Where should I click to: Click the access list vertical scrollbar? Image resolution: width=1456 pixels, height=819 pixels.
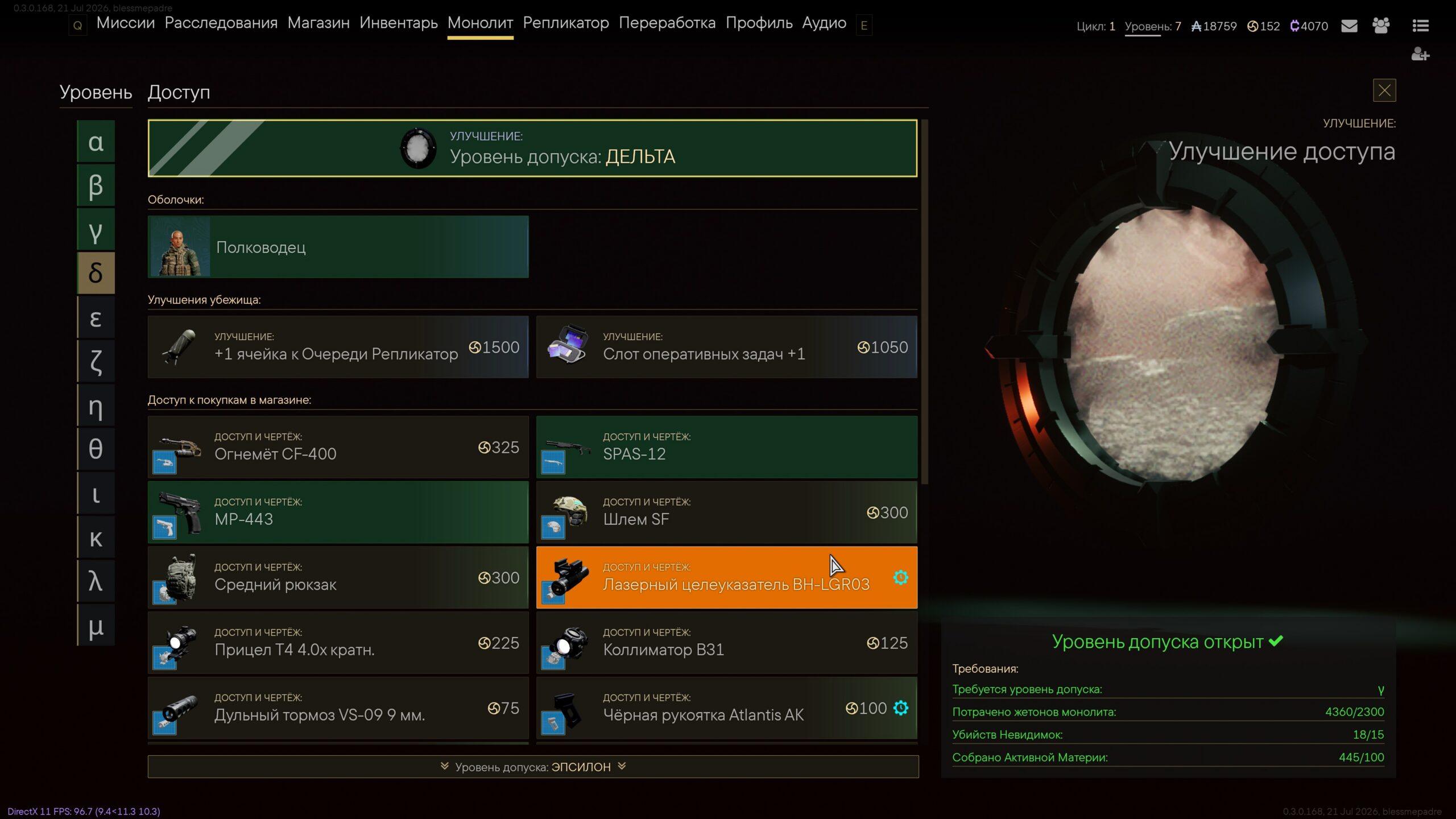coord(925,301)
